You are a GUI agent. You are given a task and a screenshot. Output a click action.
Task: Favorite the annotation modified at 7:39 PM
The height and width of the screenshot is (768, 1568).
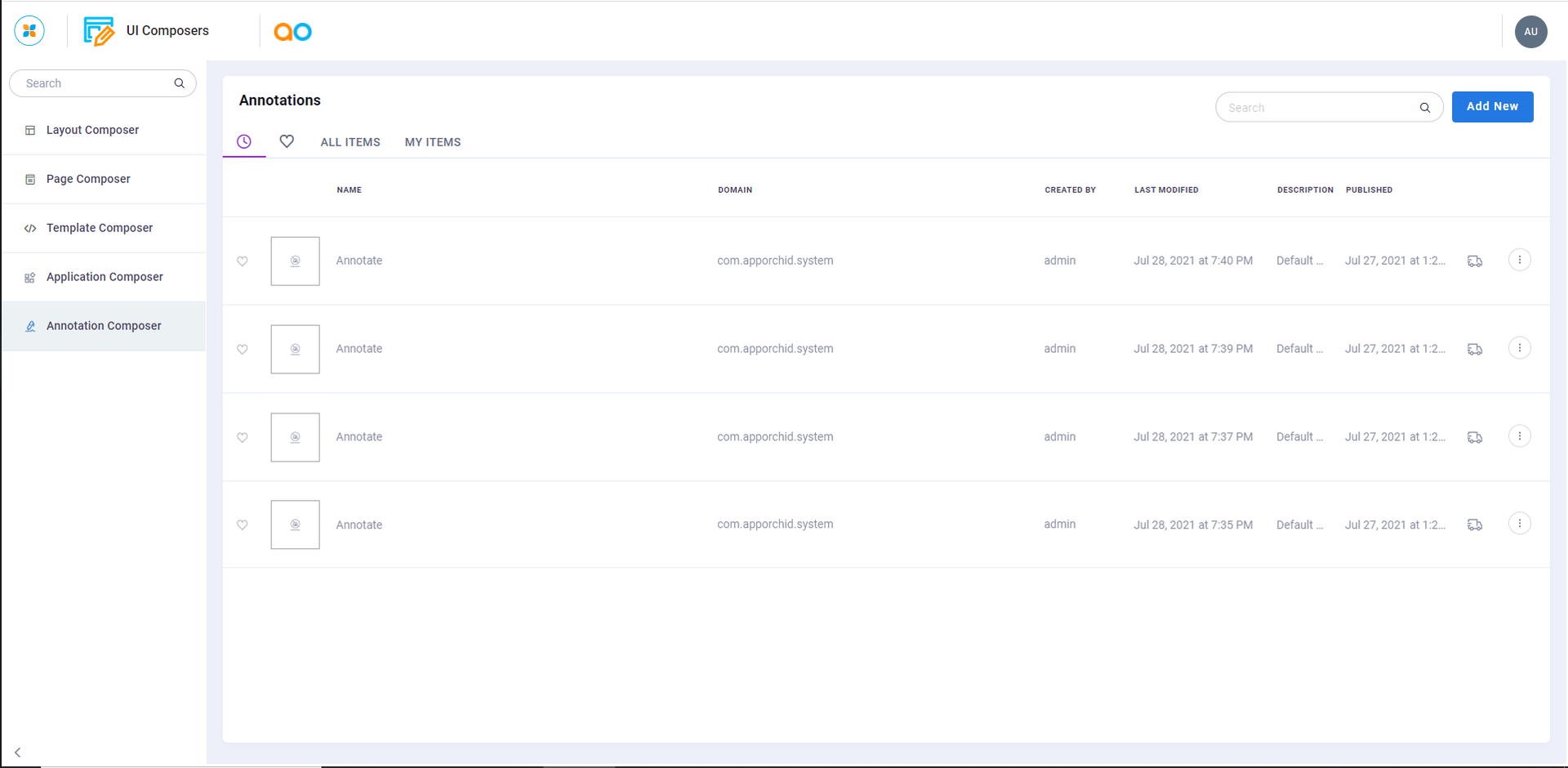243,350
